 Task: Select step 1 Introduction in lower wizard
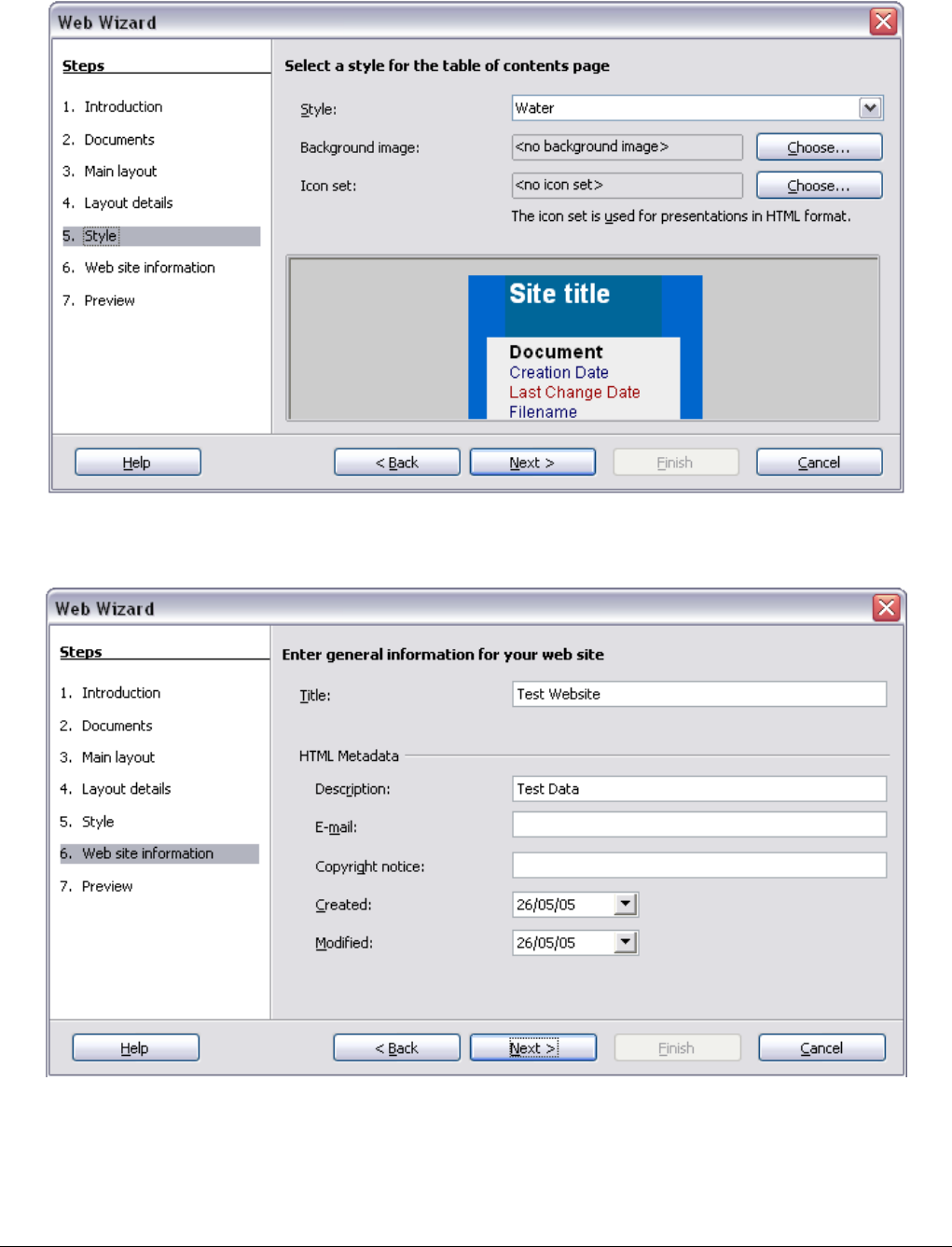coord(110,692)
